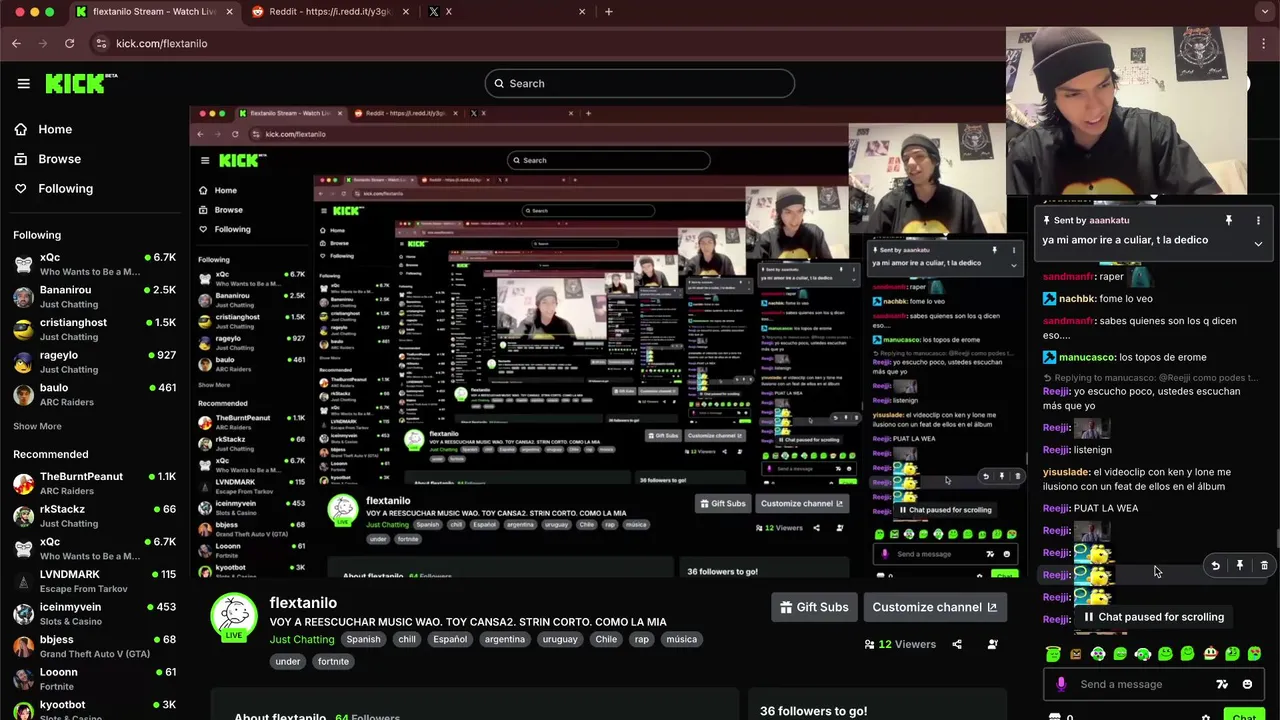Click the fortnite tag
Screen dimensions: 1280x720
point(333,661)
